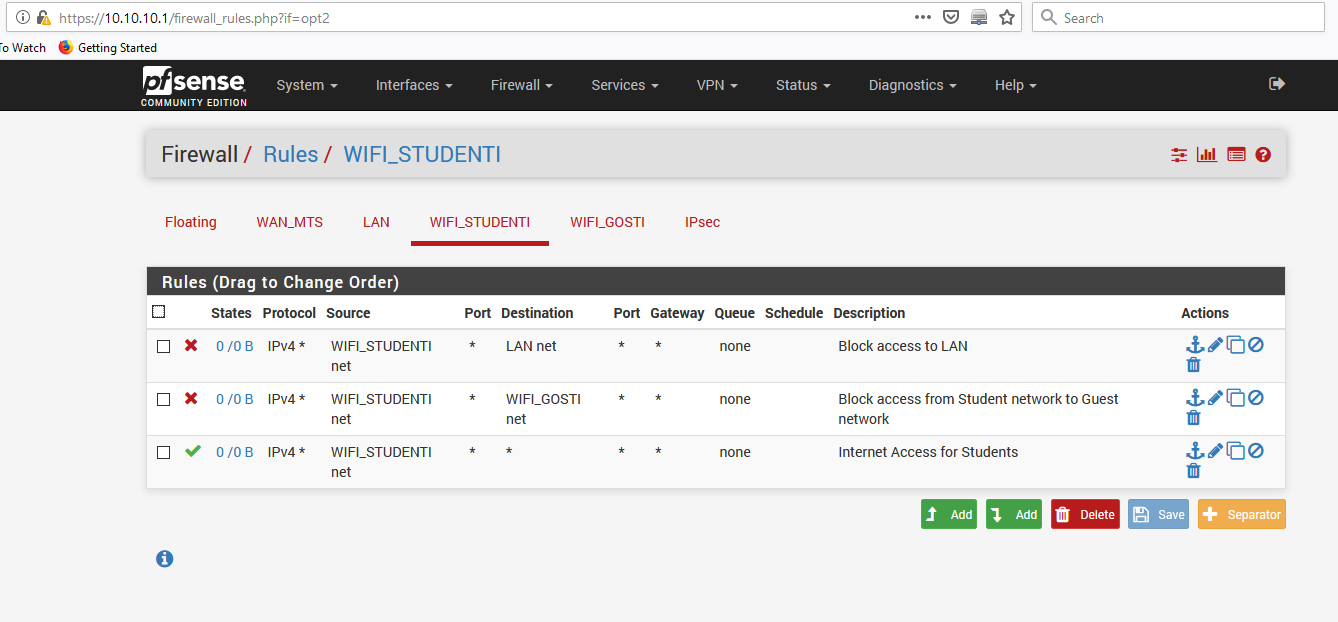Viewport: 1338px width, 622px height.
Task: Edit the Internet Access for Students rule
Action: click(1215, 450)
